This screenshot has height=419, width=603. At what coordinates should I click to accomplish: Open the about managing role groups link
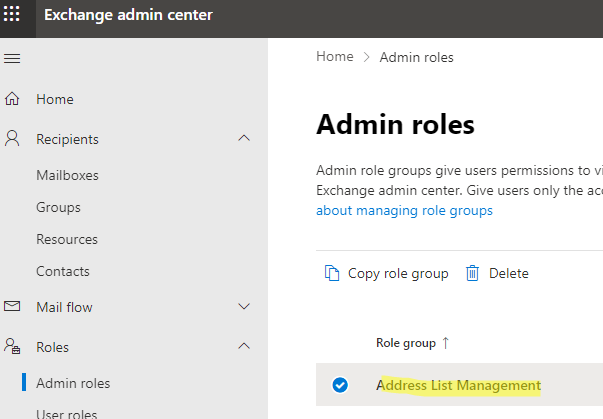(404, 211)
